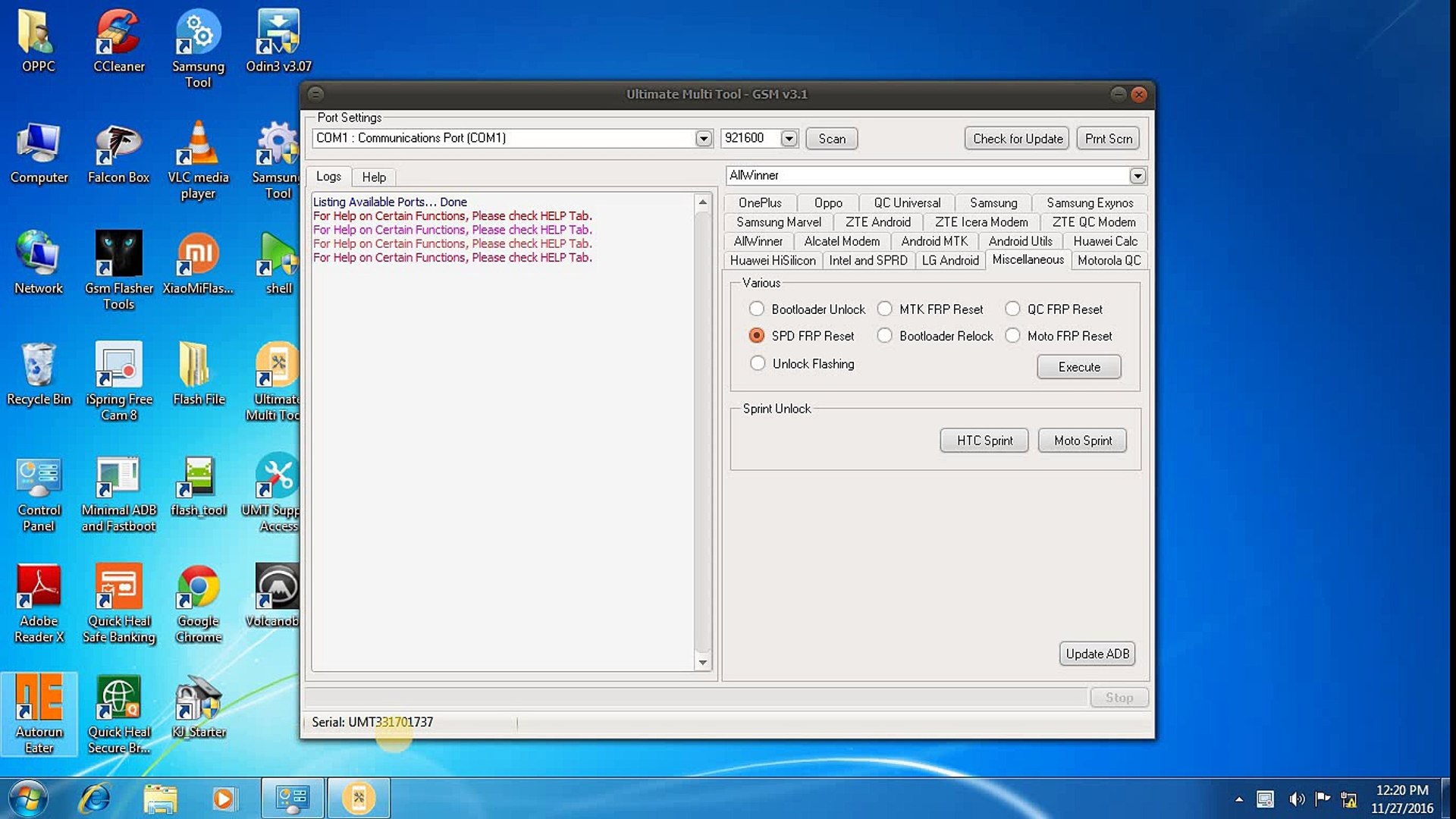This screenshot has width=1456, height=819.
Task: Switch to the Help tab
Action: [374, 177]
